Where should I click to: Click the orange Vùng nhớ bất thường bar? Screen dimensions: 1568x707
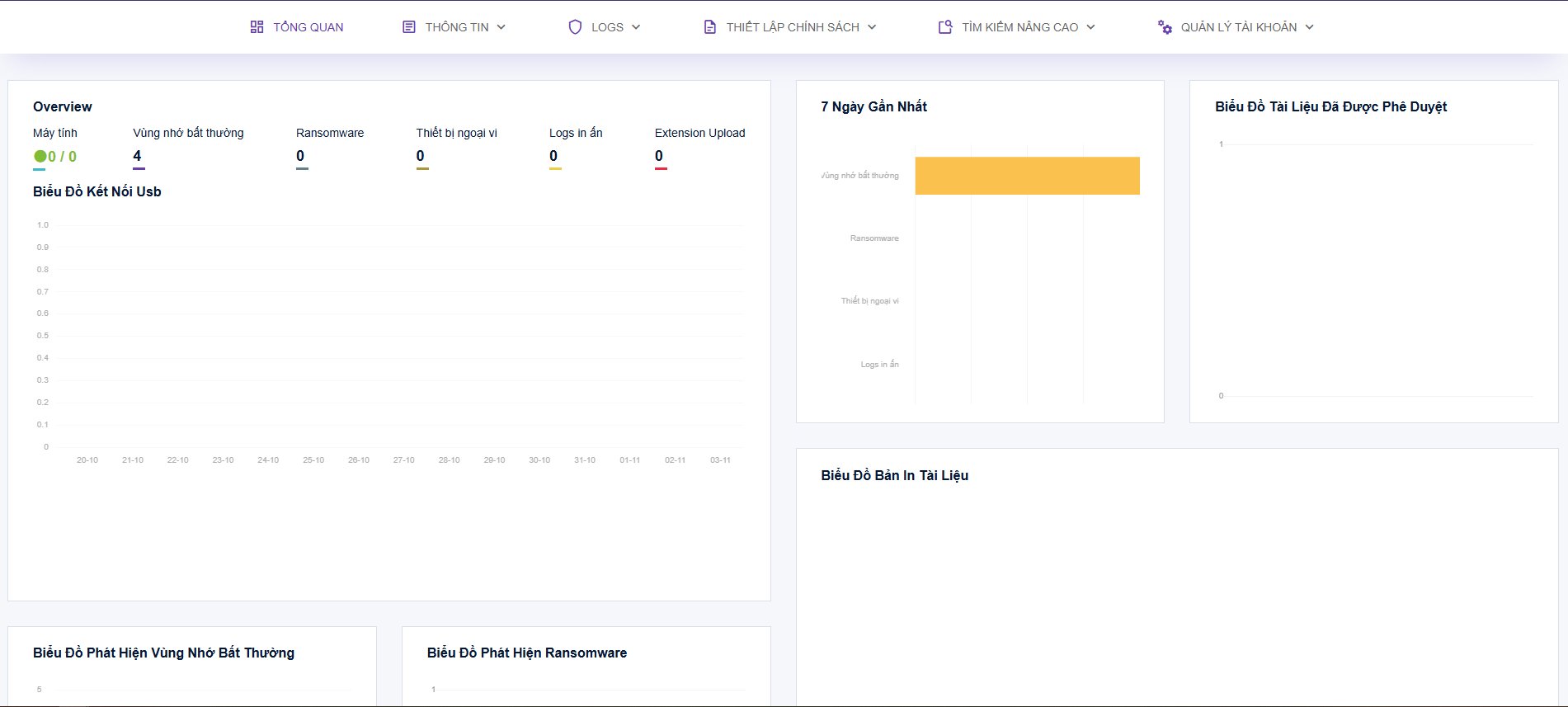(1027, 176)
